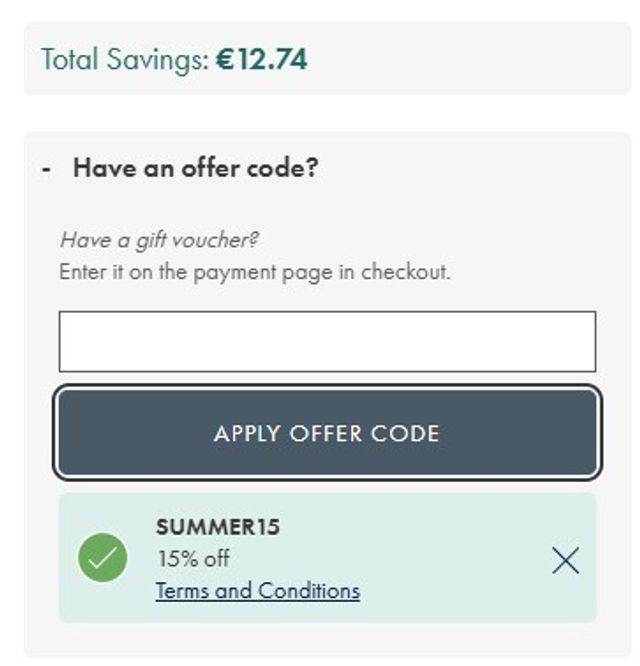
Task: Click the "Total Savings:" label
Action: (x=125, y=59)
